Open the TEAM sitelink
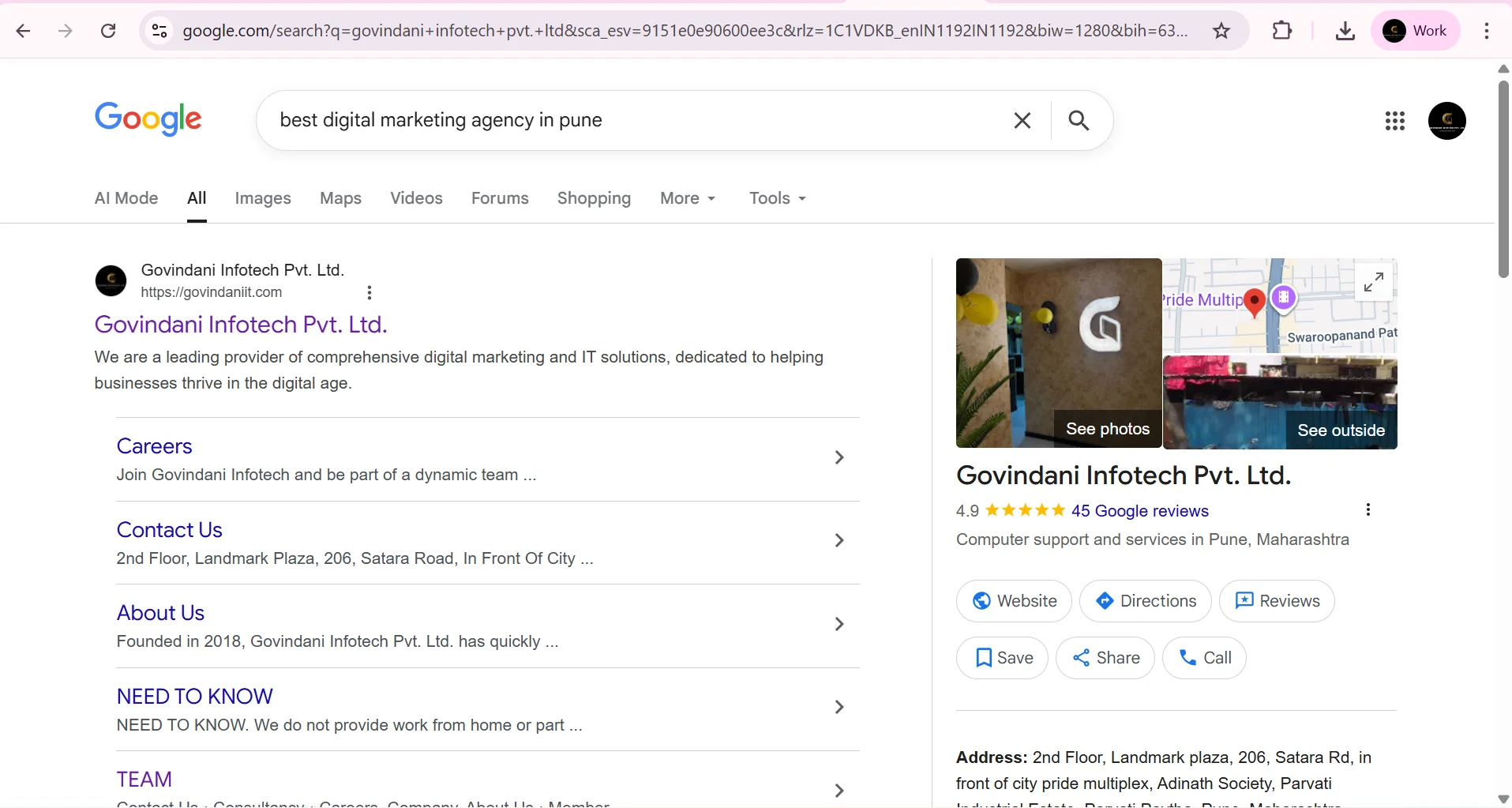This screenshot has height=808, width=1512. (x=144, y=780)
